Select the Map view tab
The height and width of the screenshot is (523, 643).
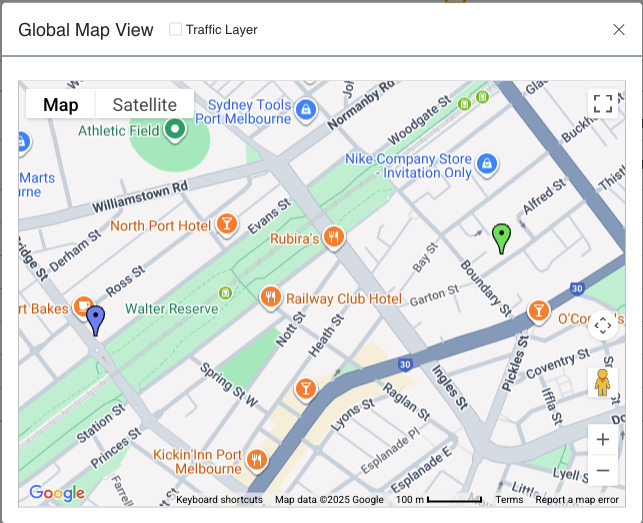point(61,105)
